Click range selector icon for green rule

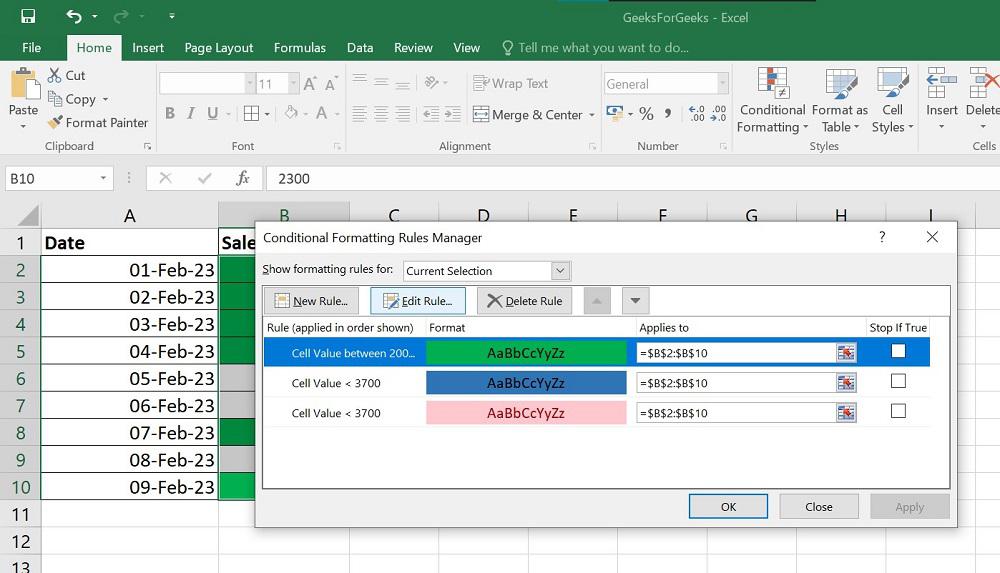pyautogui.click(x=846, y=352)
